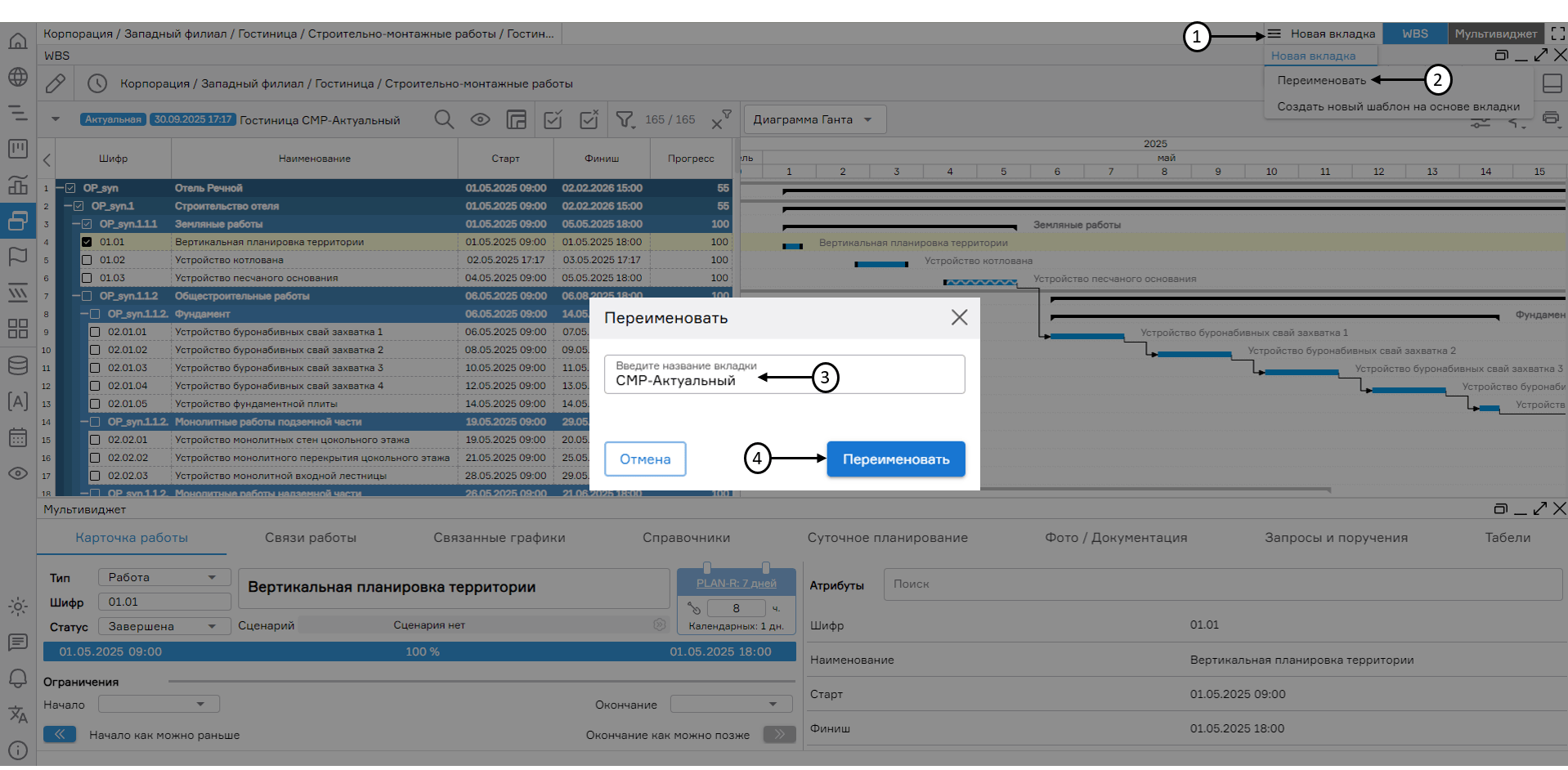This screenshot has width=1568, height=770.
Task: Select the pencil edit icon near the breadcrumb
Action: point(55,83)
